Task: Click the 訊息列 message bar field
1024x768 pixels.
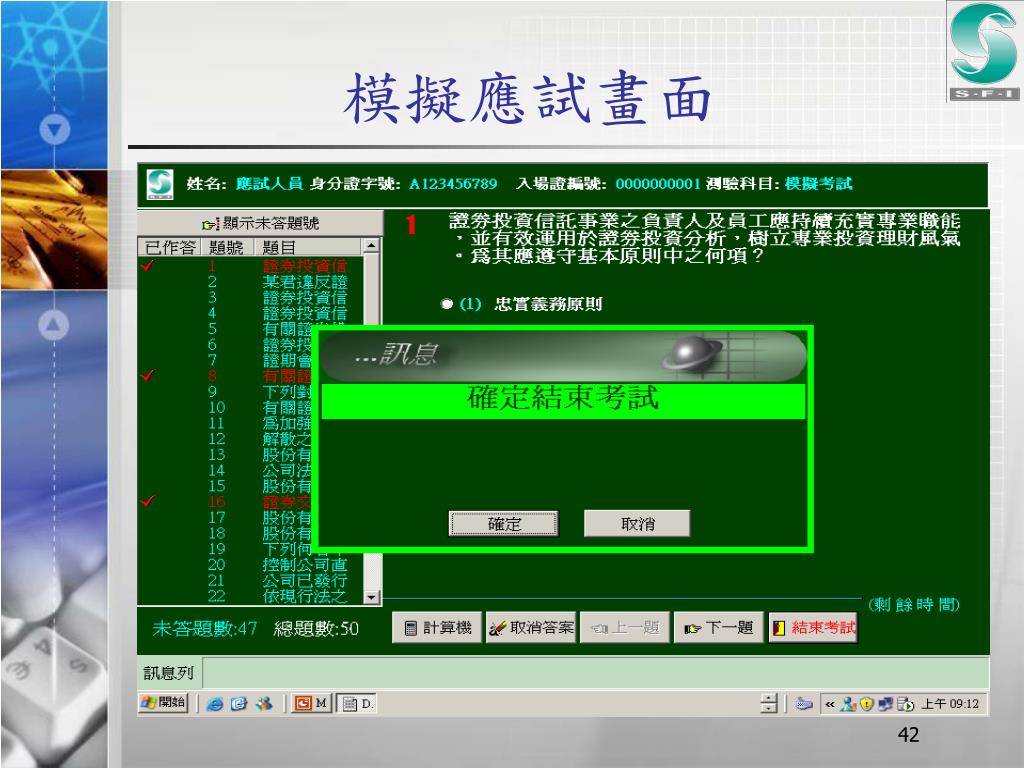Action: click(596, 673)
